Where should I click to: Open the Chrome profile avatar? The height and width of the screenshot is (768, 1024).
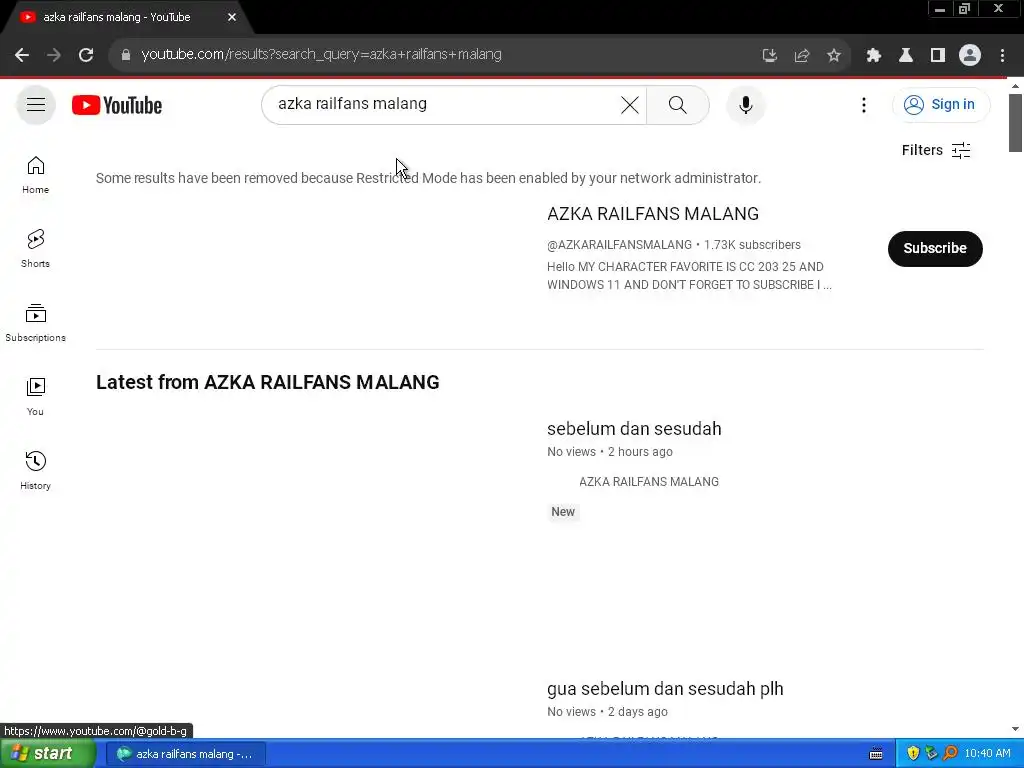(970, 56)
